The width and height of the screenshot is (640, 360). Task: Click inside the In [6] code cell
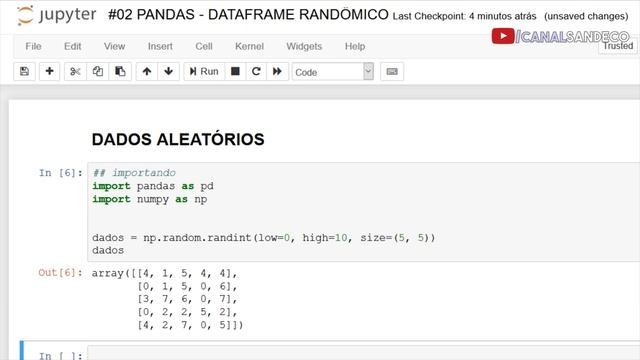[363, 211]
